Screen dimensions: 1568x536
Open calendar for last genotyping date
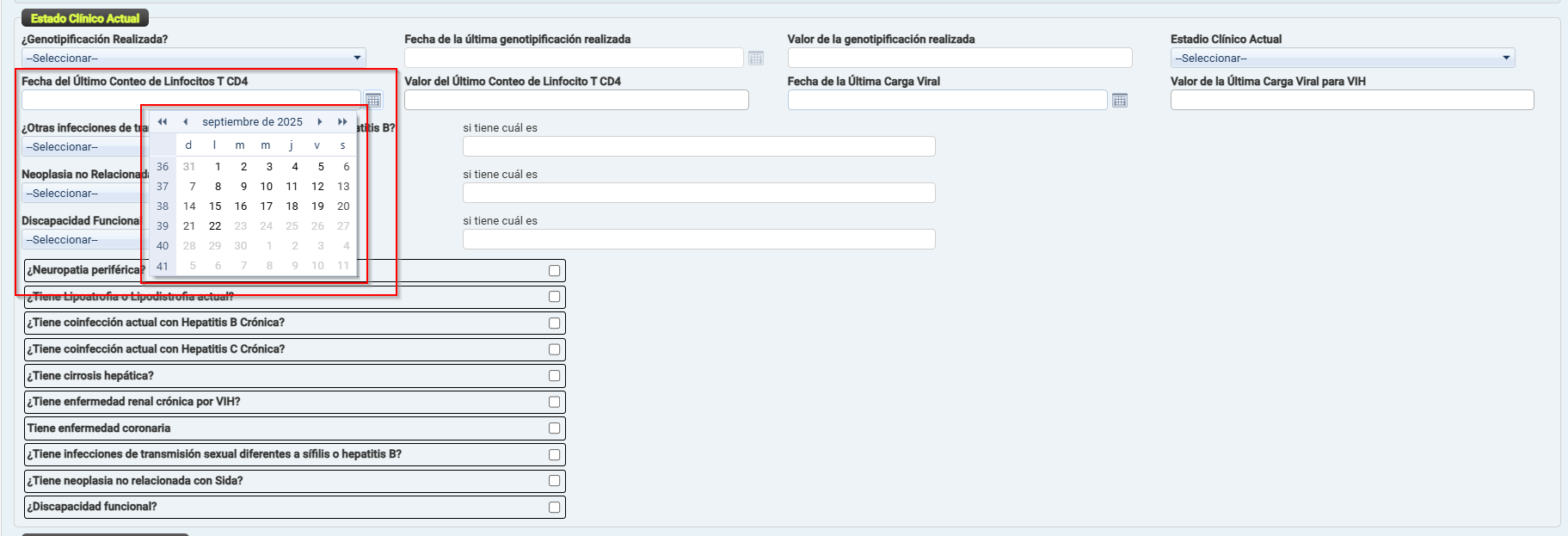pos(756,58)
